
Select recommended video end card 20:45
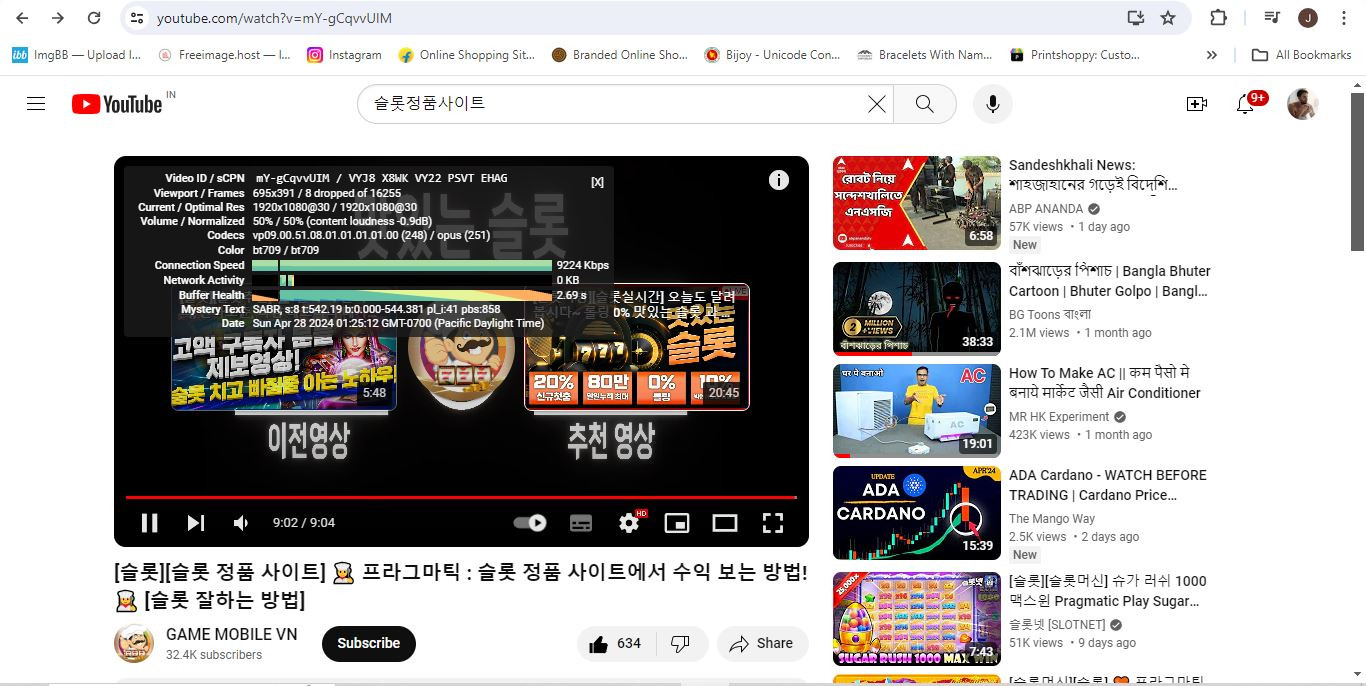point(637,345)
